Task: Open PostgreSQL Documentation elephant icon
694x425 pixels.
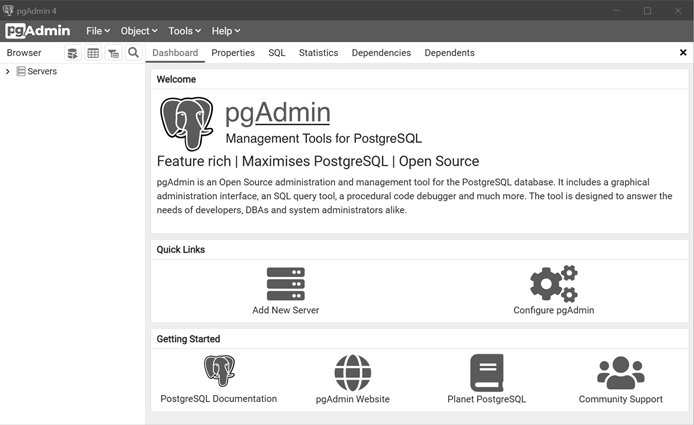Action: [x=219, y=372]
